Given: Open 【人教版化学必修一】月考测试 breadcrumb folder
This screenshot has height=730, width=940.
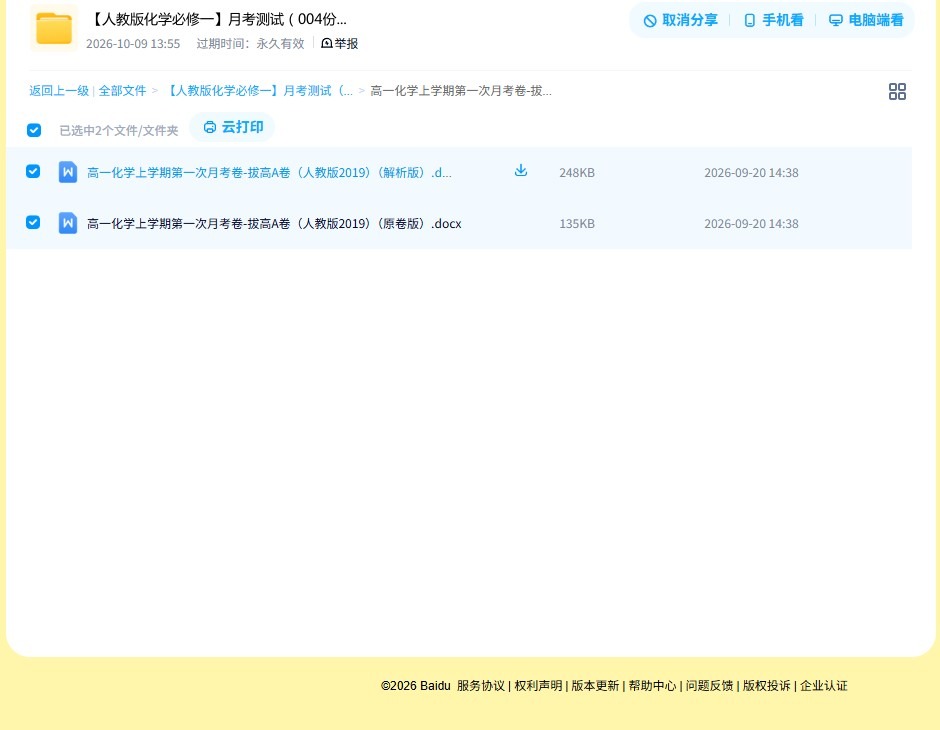Looking at the screenshot, I should (258, 91).
